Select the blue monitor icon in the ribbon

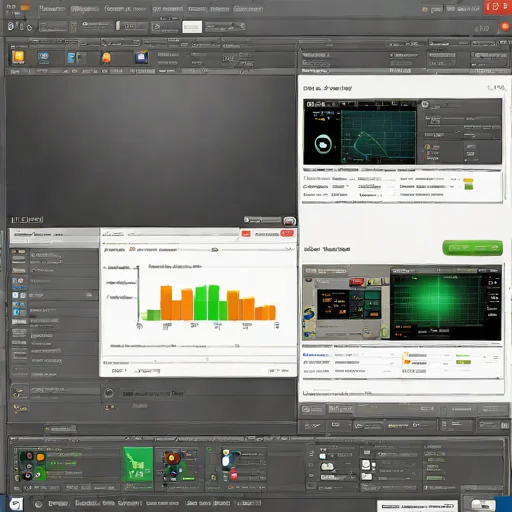[x=43, y=57]
